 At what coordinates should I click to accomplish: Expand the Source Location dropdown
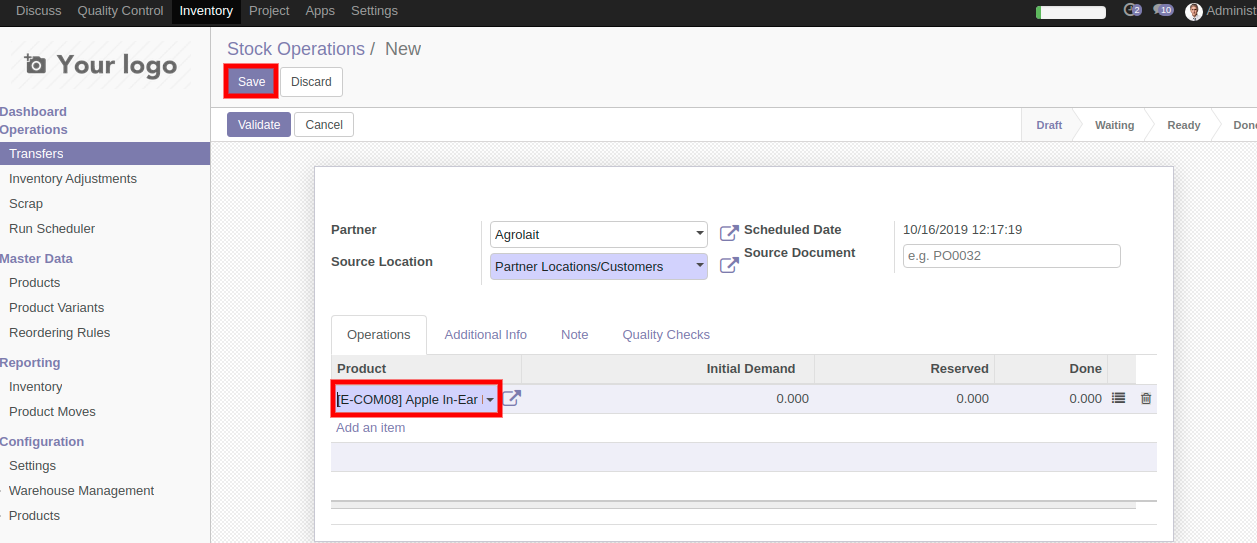click(699, 267)
